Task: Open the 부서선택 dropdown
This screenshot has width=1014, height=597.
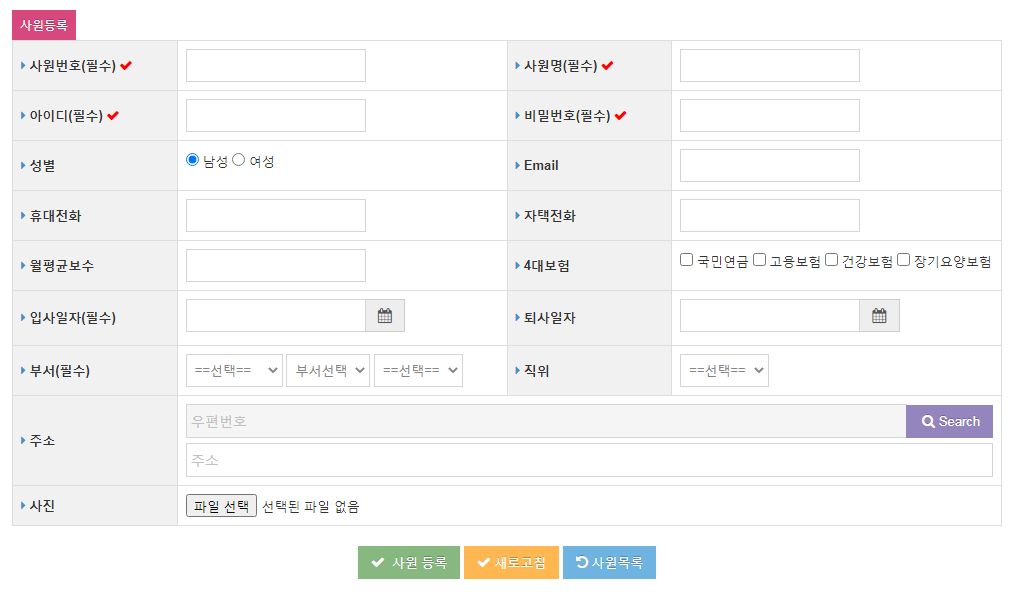Action: click(327, 370)
